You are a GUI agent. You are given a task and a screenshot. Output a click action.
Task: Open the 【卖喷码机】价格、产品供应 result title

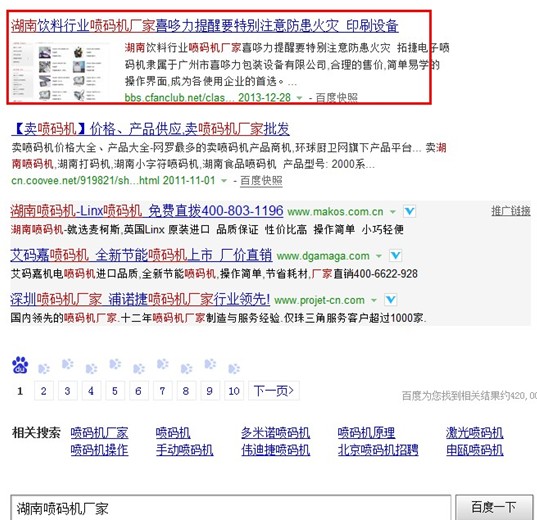[150, 129]
